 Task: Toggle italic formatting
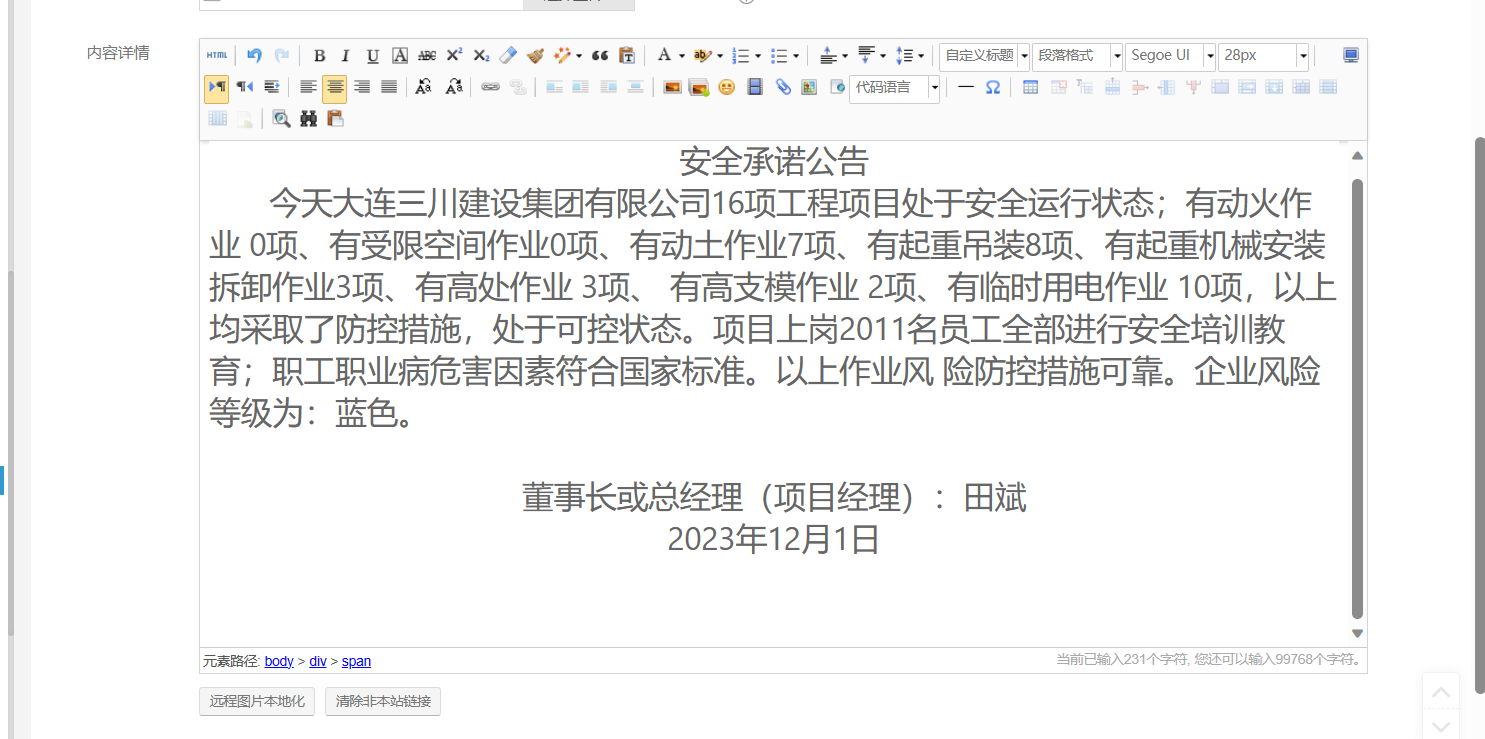tap(346, 56)
